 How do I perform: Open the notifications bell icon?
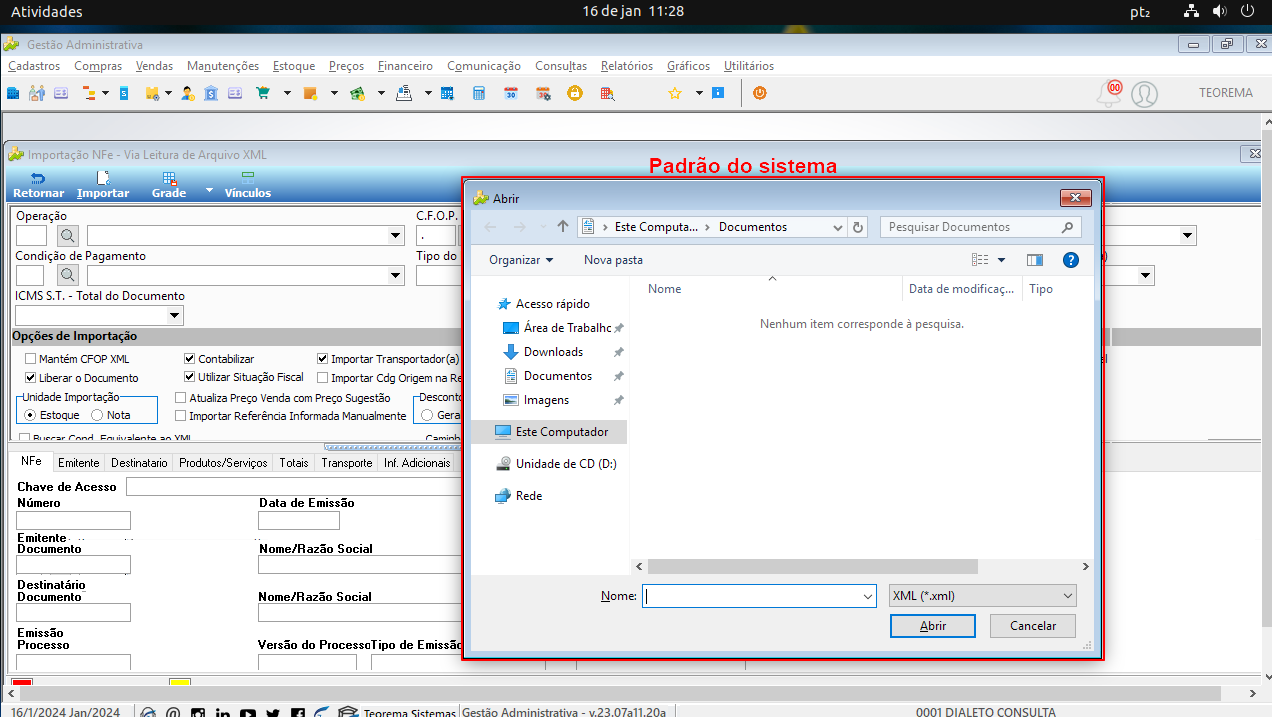click(x=1109, y=94)
